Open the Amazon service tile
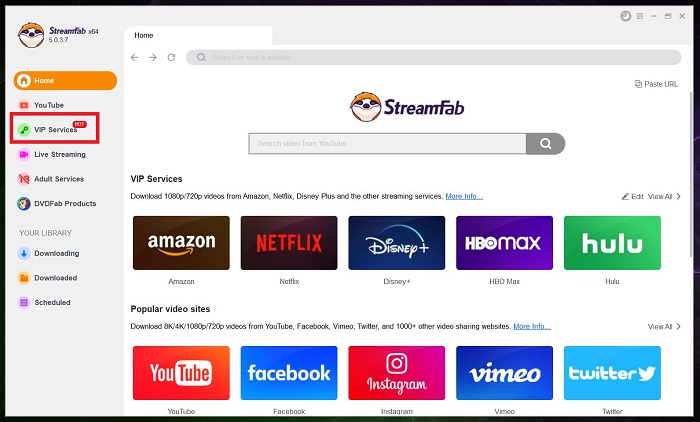The width and height of the screenshot is (700, 422). [x=181, y=243]
